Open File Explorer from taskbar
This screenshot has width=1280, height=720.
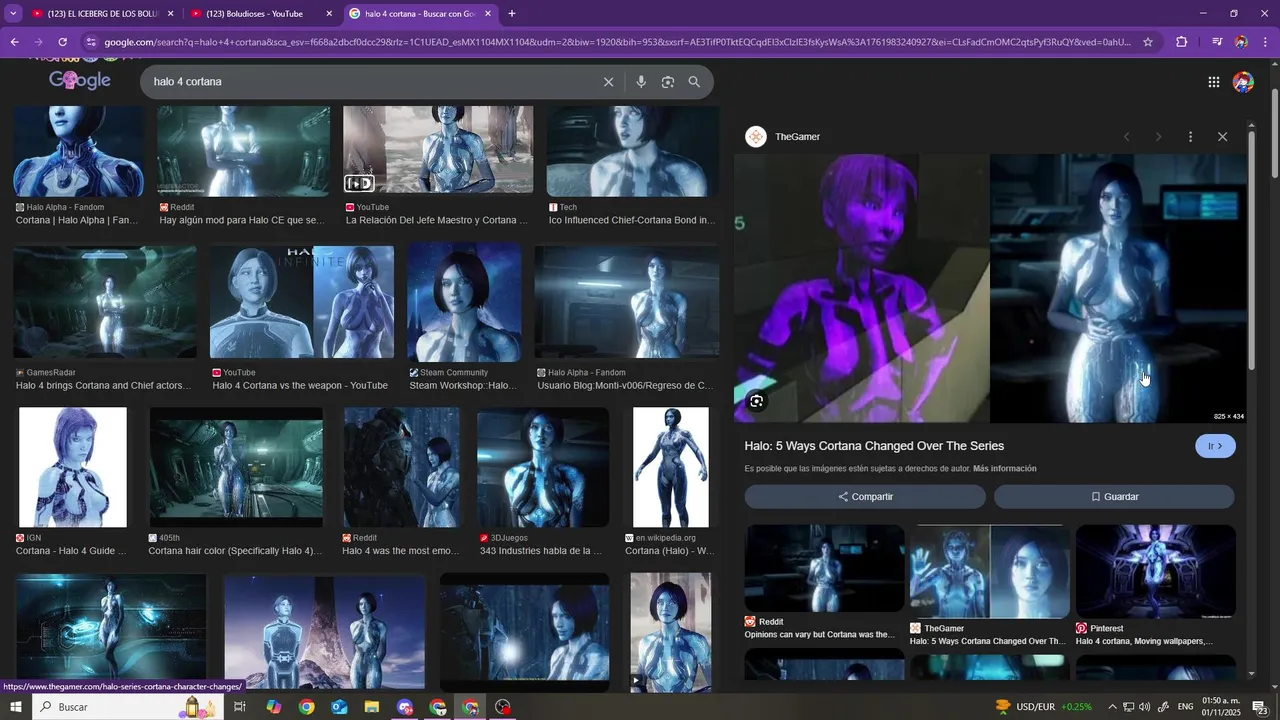pos(372,707)
